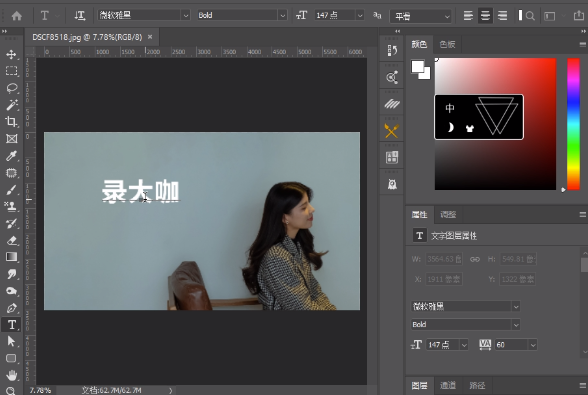Toggle text orientation button
Viewport: 588px width, 395px height.
pyautogui.click(x=80, y=15)
